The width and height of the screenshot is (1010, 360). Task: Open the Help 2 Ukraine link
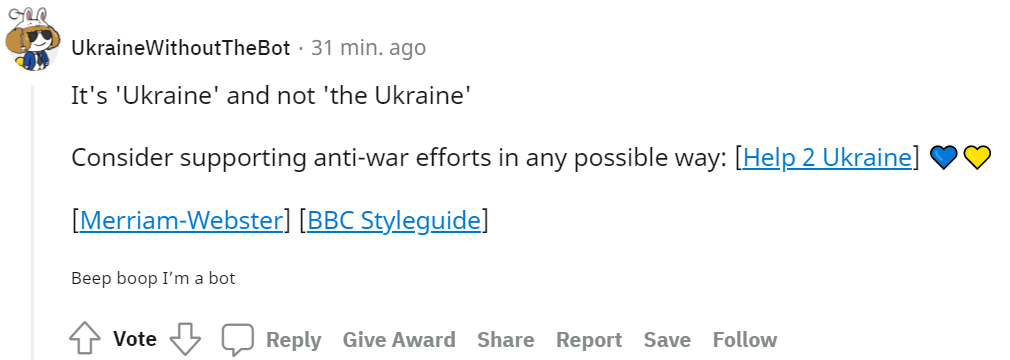[x=827, y=157]
